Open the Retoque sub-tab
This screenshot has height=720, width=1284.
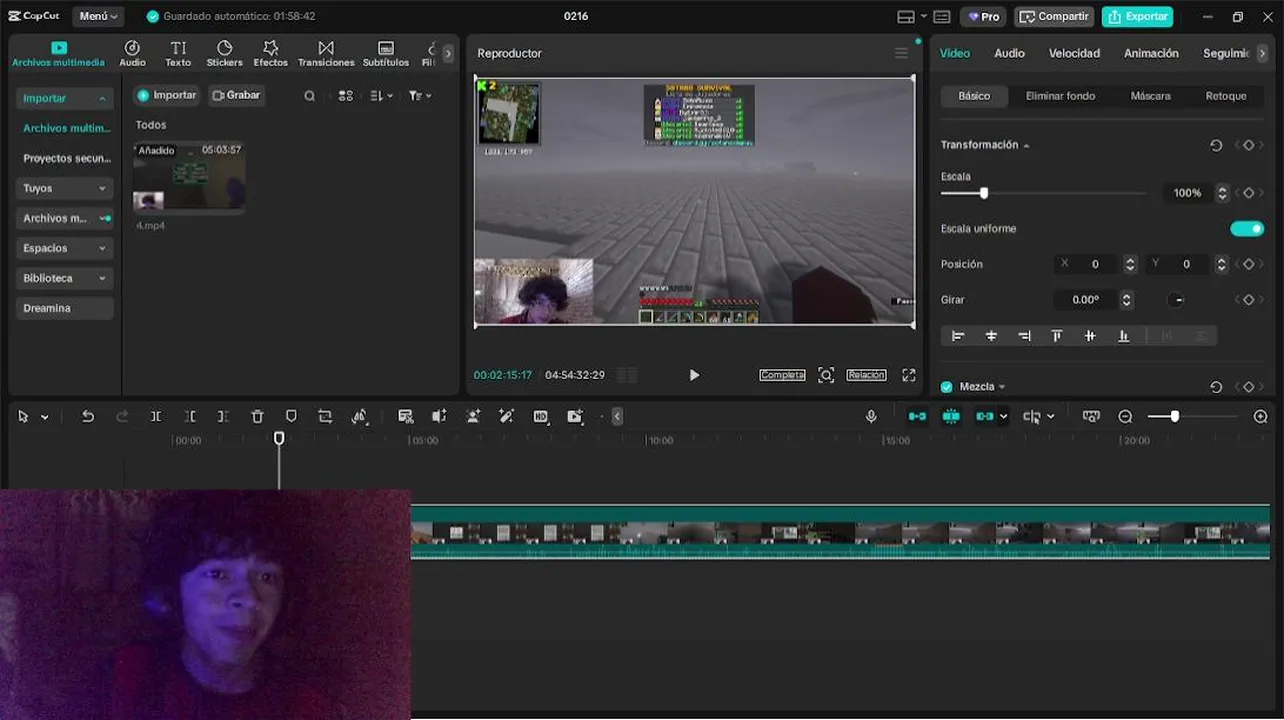pos(1226,96)
